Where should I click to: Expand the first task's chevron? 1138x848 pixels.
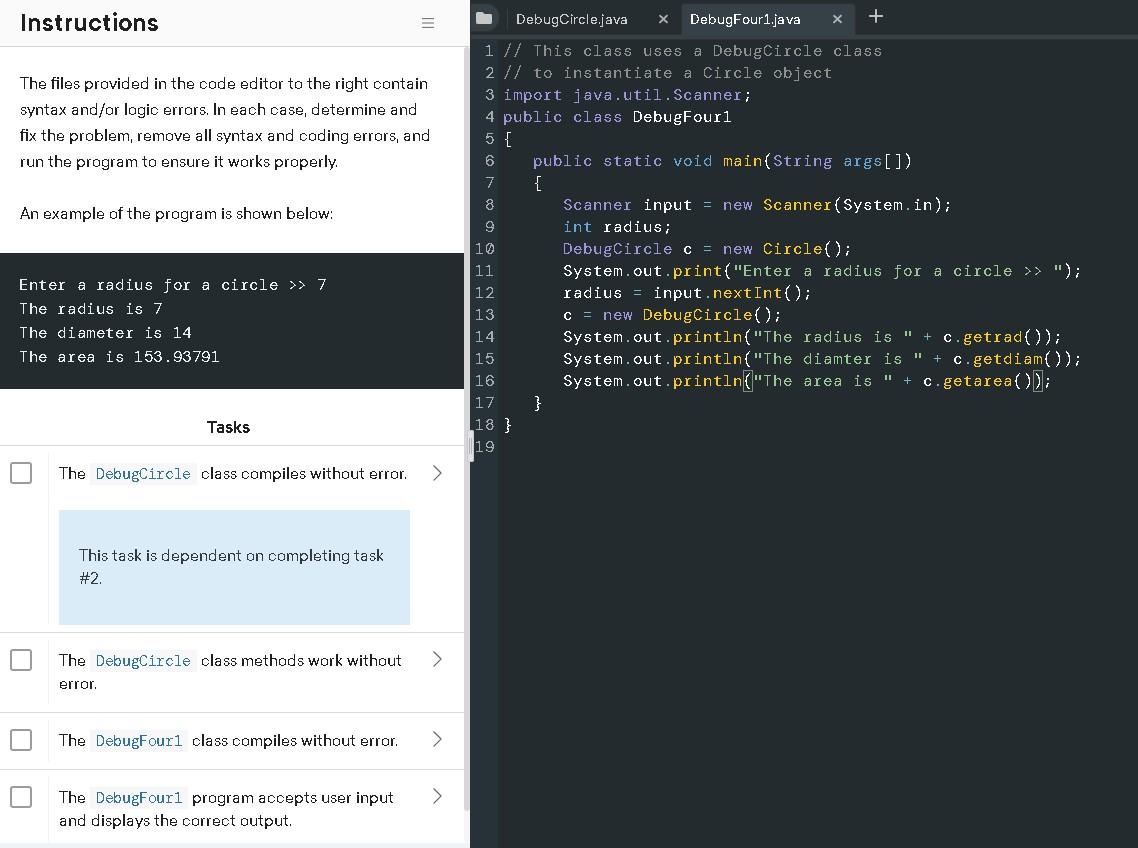pos(437,473)
